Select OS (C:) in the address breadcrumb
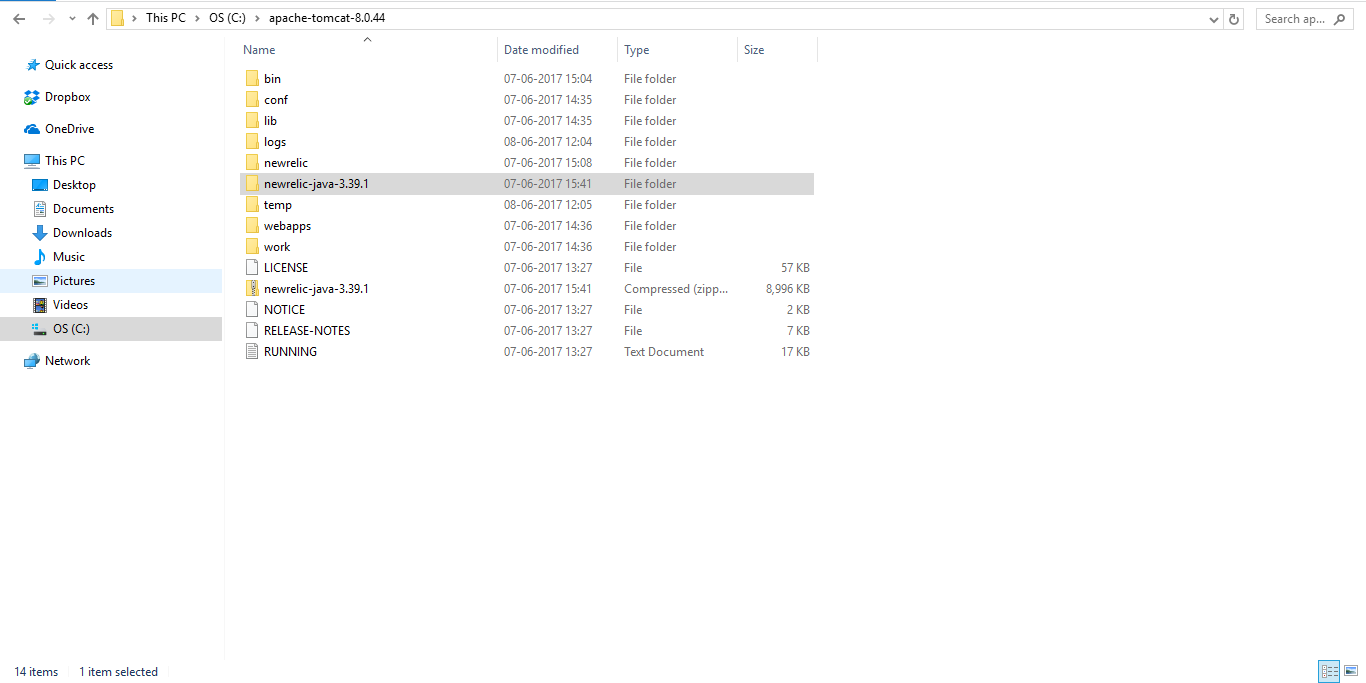Image resolution: width=1366 pixels, height=683 pixels. click(x=227, y=18)
